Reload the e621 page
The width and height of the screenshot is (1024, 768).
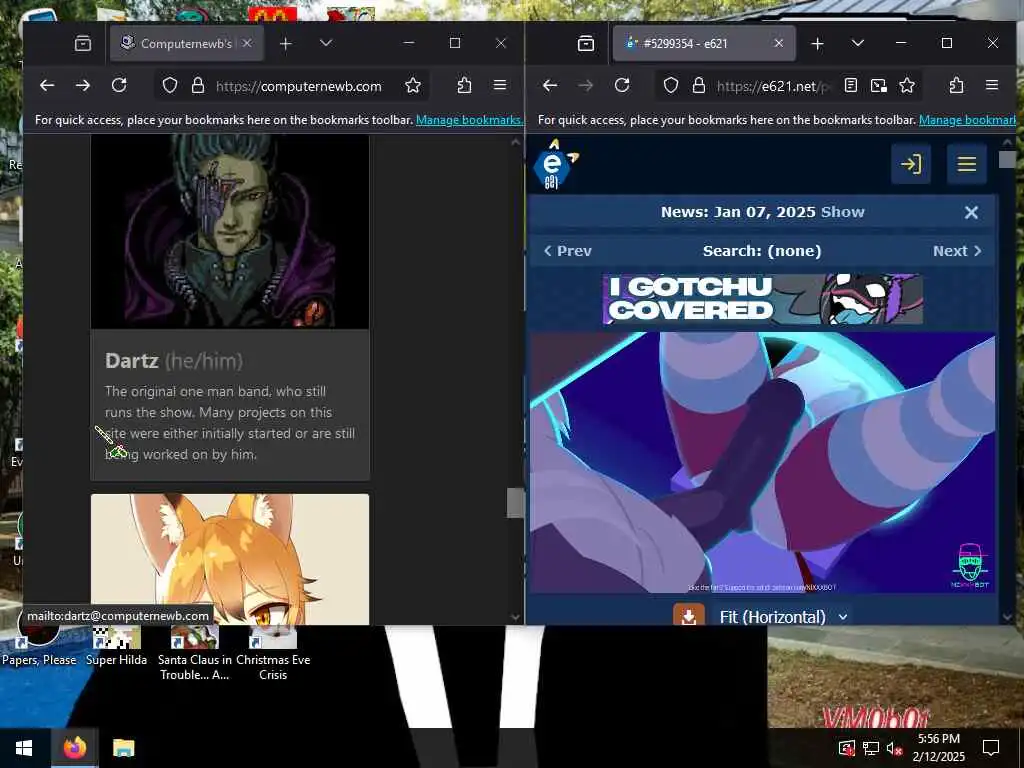point(622,85)
